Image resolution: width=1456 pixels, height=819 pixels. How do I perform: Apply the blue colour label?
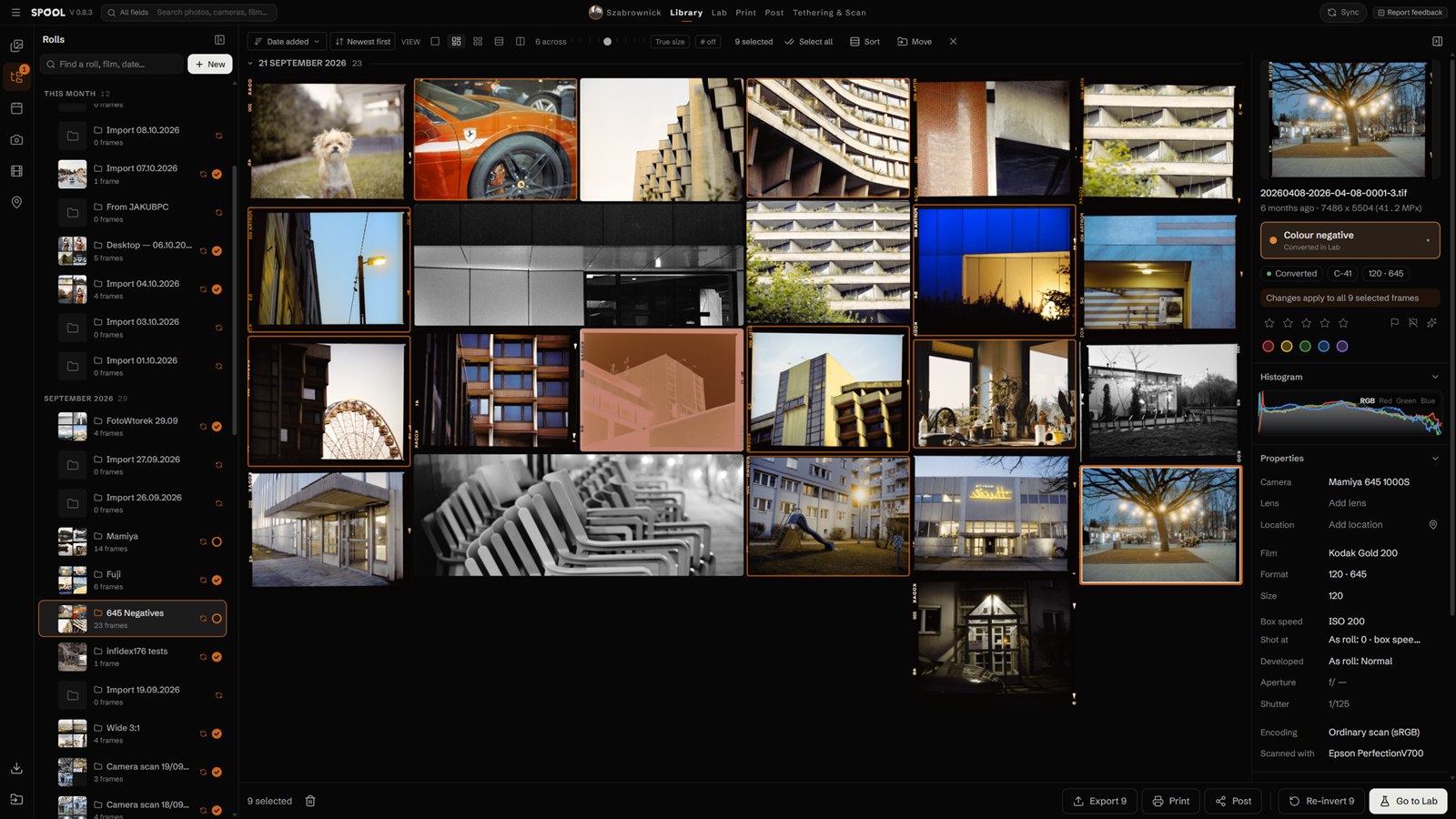click(x=1324, y=346)
